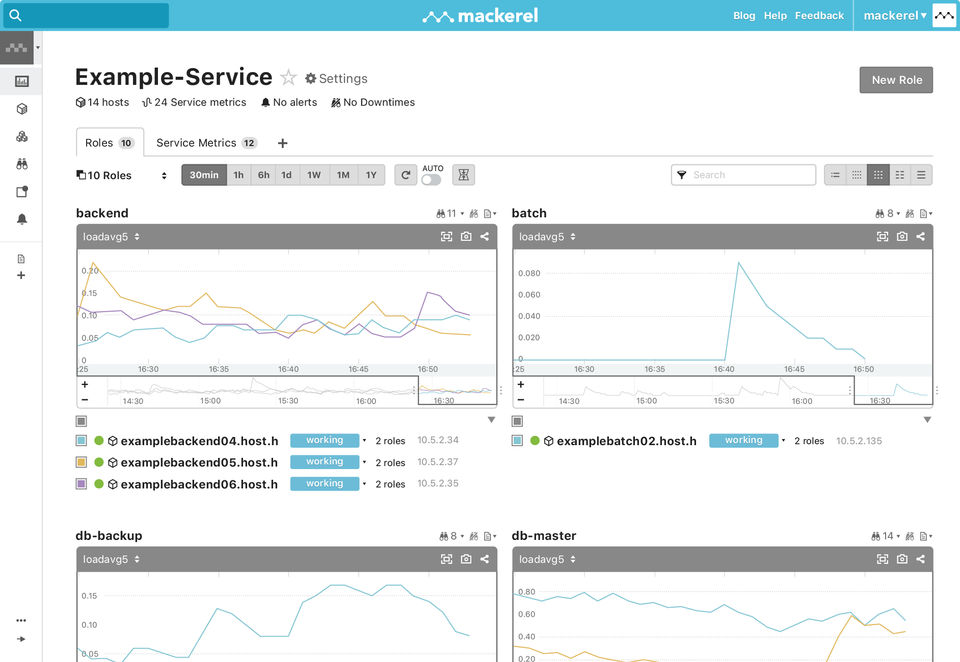Viewport: 960px width, 662px height.
Task: Open the 10 Roles selector dropdown
Action: 122,175
